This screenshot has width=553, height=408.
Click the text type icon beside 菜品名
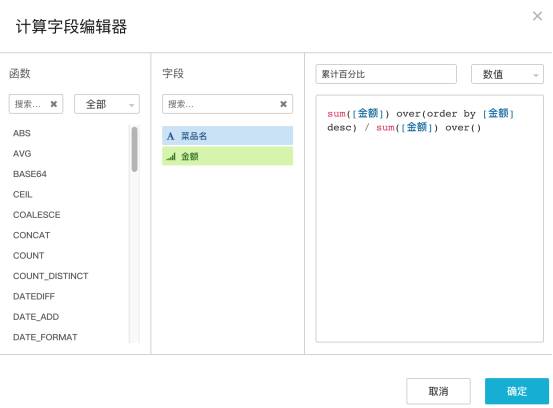tap(171, 136)
